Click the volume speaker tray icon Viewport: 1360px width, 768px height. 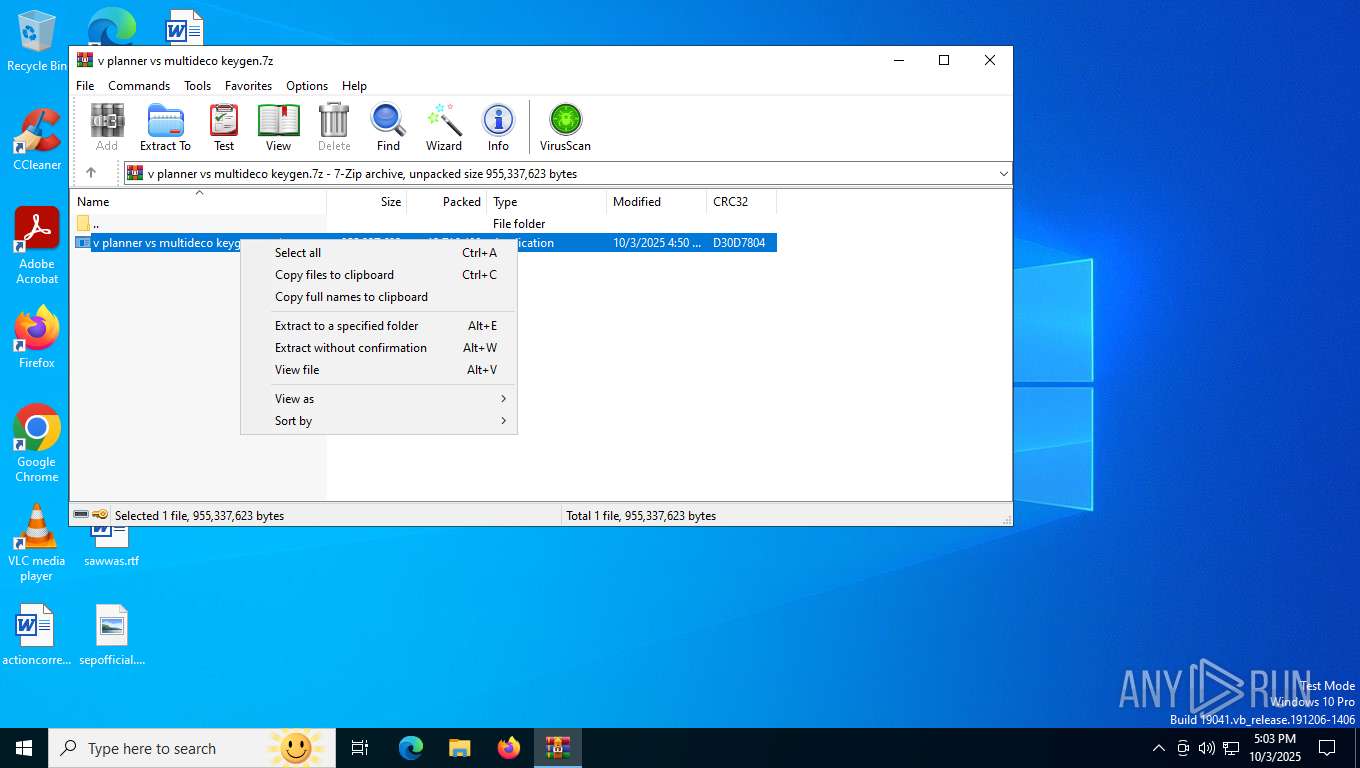[1206, 748]
